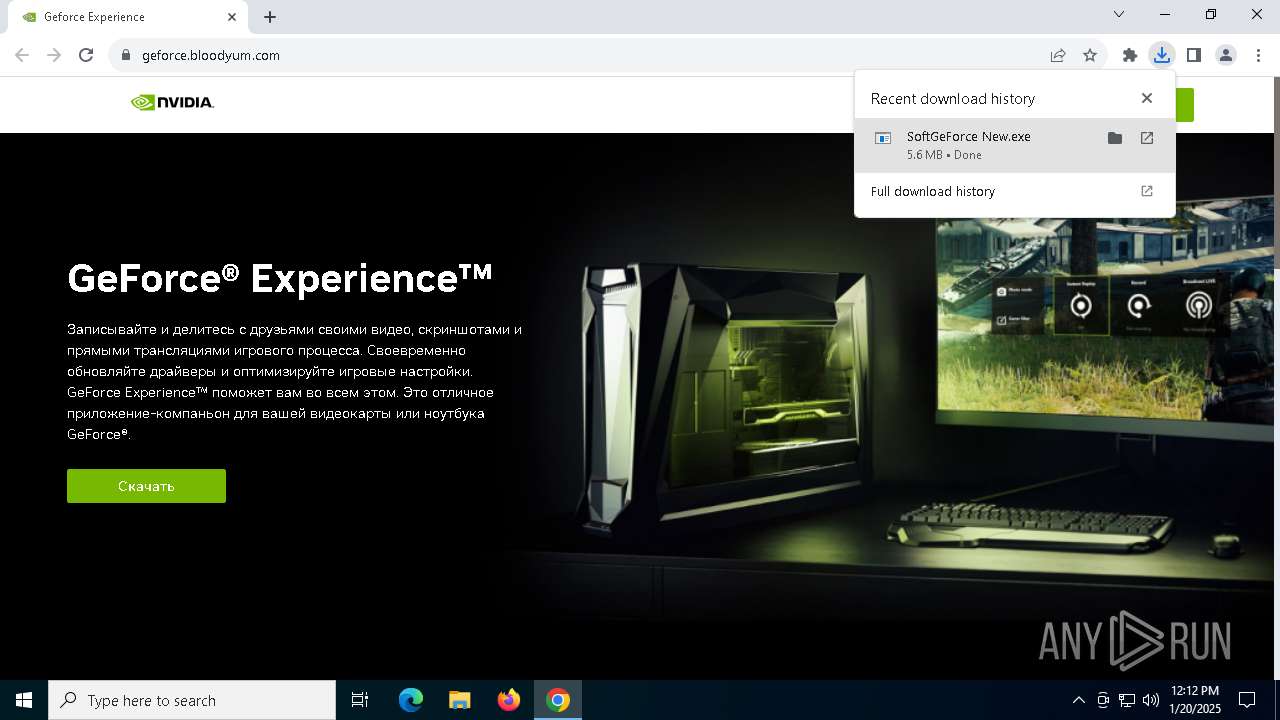Click the Chrome taskbar icon
The image size is (1280, 720).
tap(558, 700)
